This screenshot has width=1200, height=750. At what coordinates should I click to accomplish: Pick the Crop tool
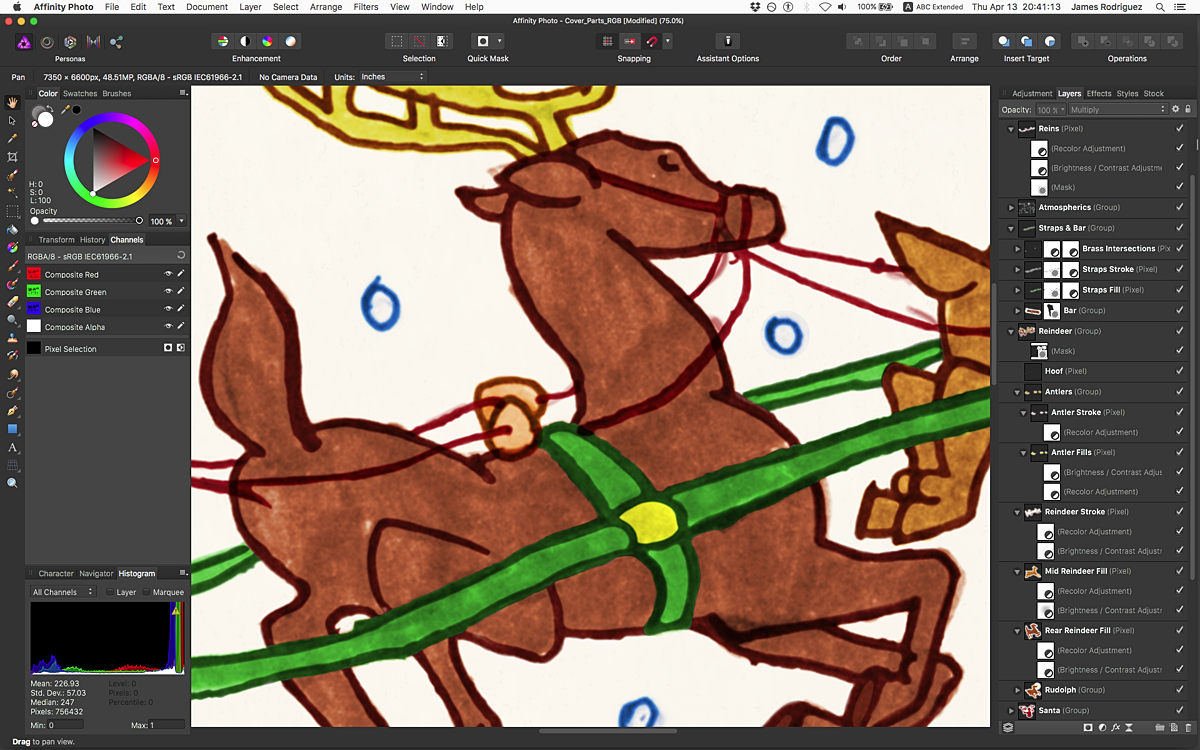tap(13, 157)
